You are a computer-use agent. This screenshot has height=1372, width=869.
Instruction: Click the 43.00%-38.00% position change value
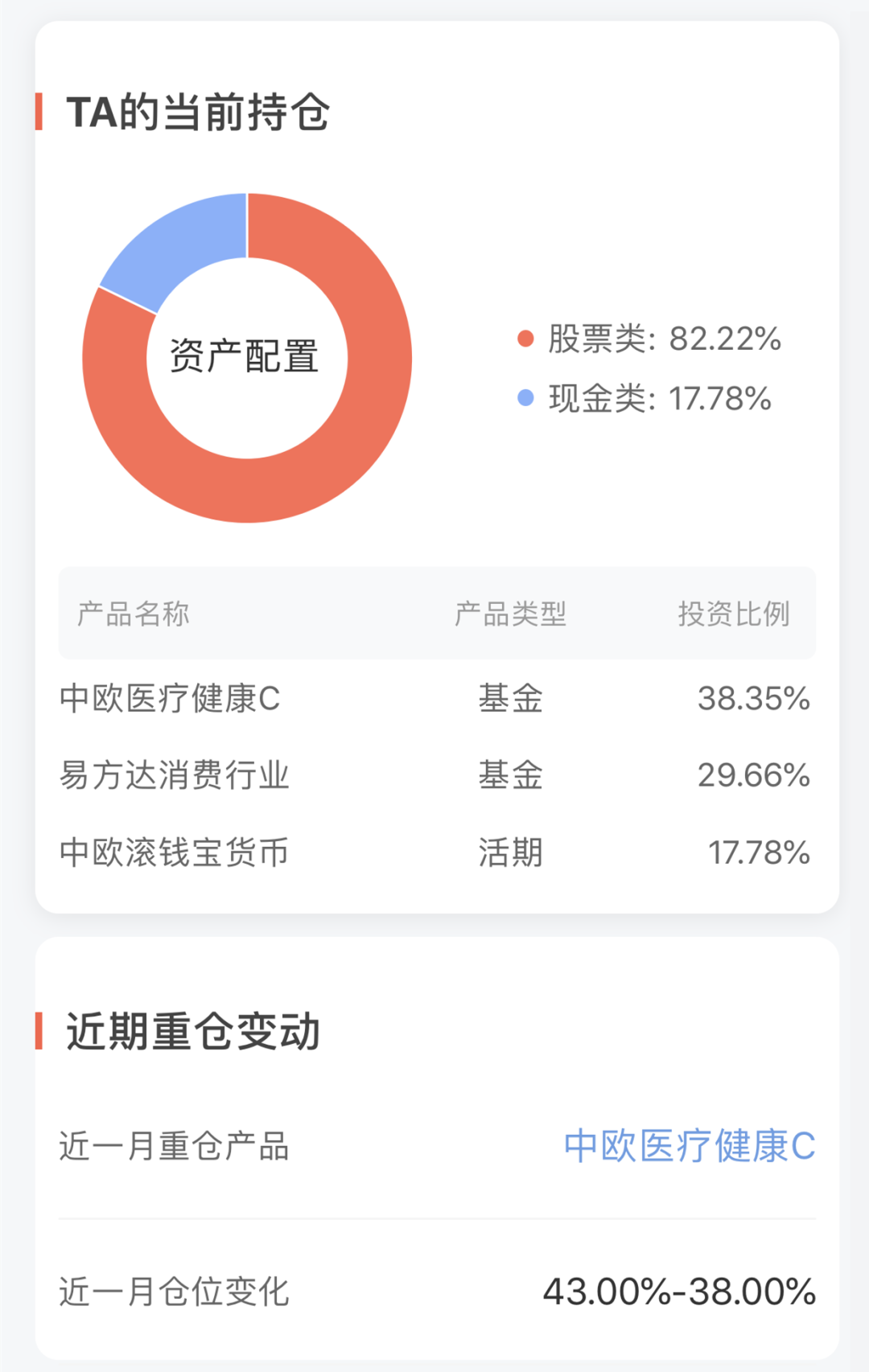(680, 1292)
